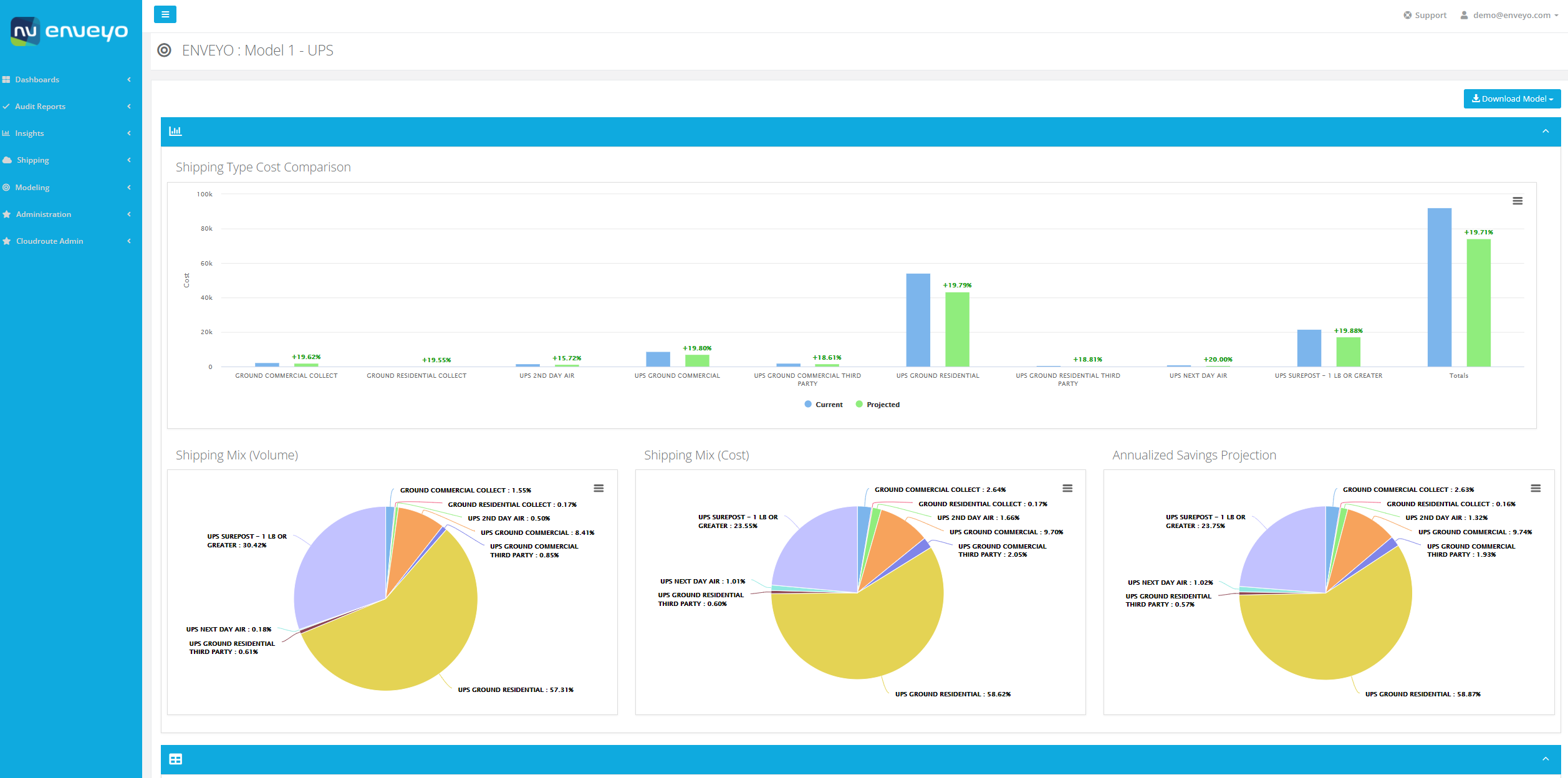
Task: Open Shipping Mix (Volume) chart menu
Action: point(599,488)
